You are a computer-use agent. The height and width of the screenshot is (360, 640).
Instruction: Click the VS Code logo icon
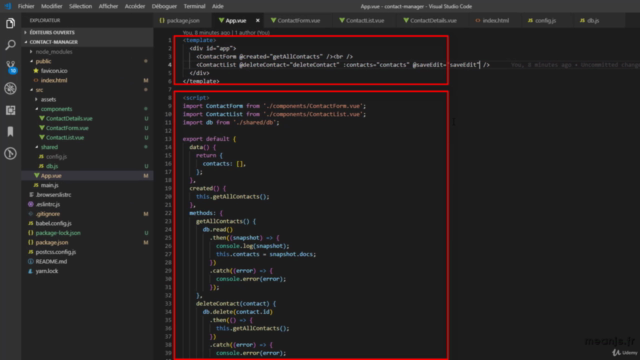pyautogui.click(x=7, y=6)
